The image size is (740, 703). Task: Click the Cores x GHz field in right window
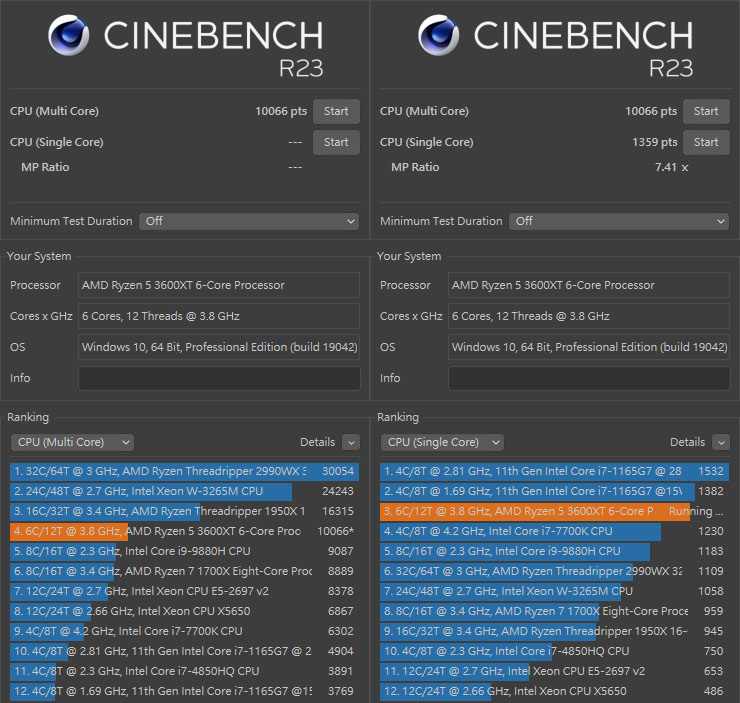coord(589,316)
